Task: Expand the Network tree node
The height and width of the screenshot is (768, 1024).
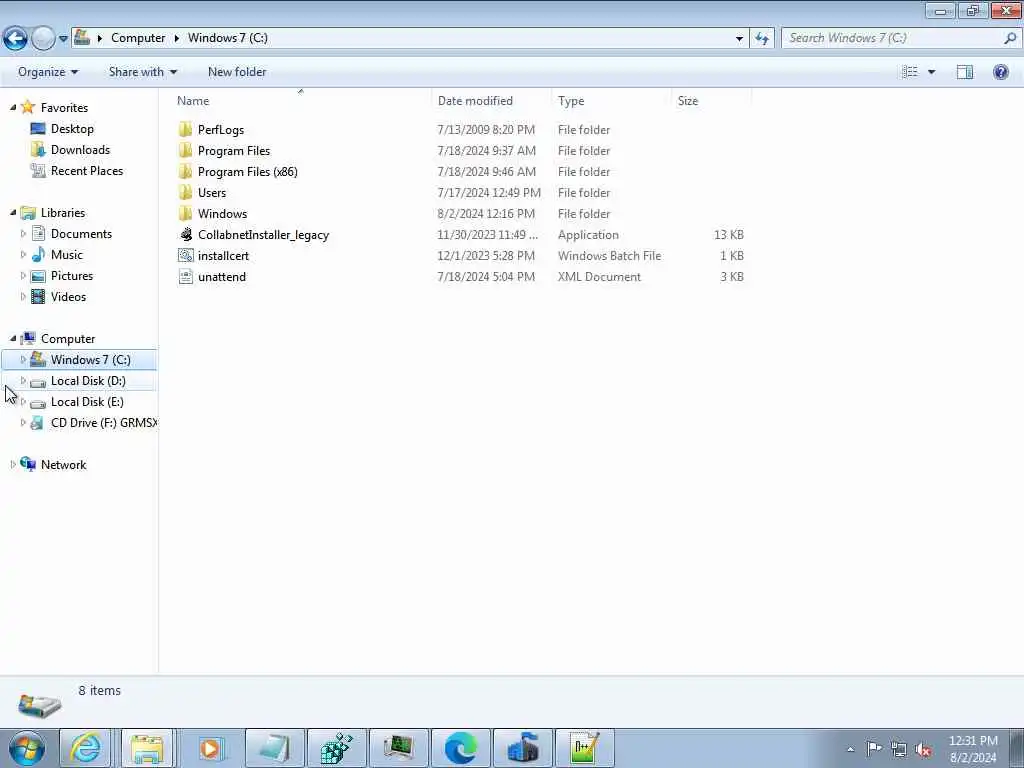Action: 13,464
